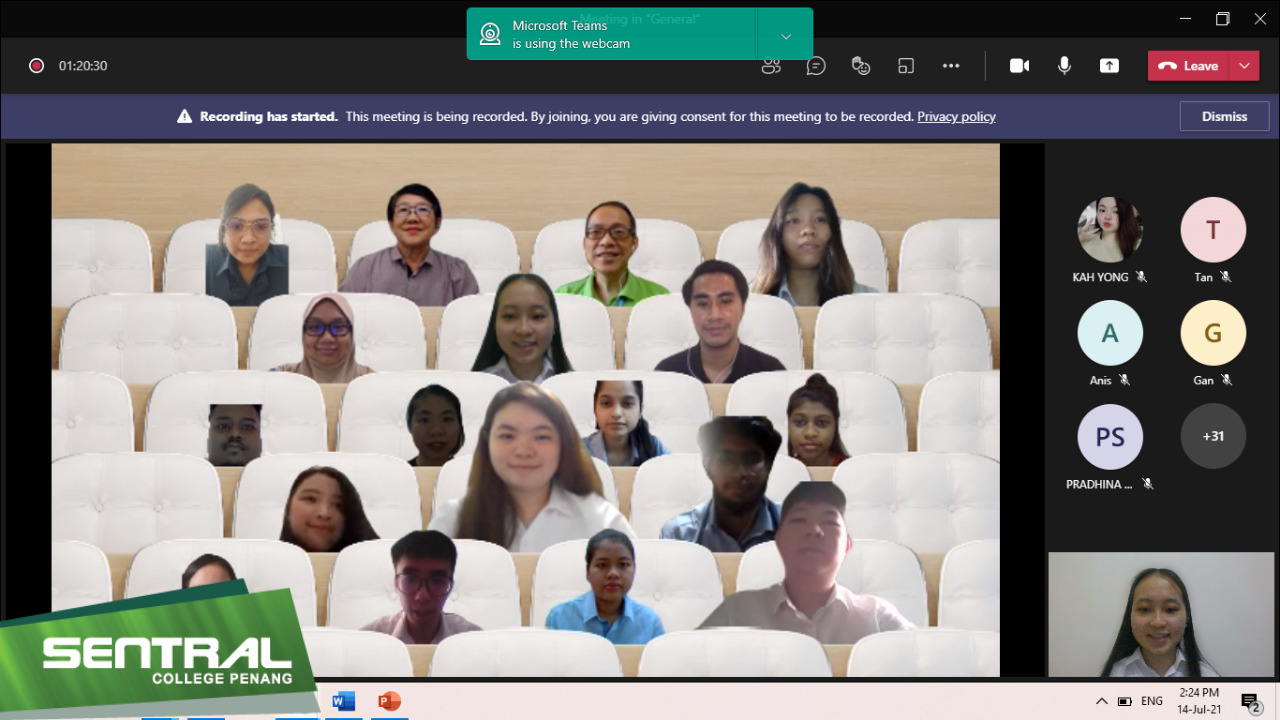Toggle the camera on or off

[x=1019, y=66]
